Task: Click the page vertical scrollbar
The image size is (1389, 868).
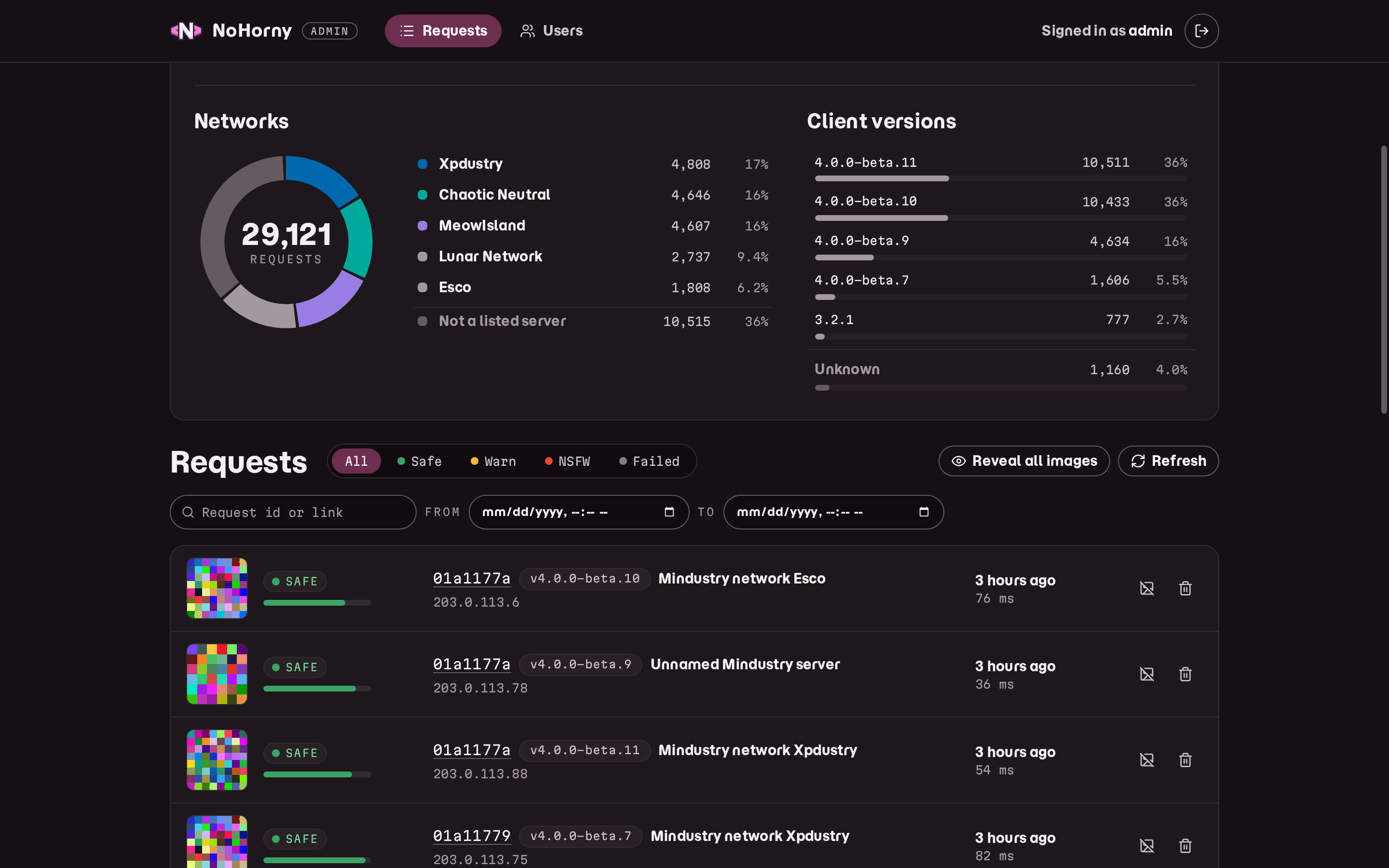Action: click(1384, 280)
